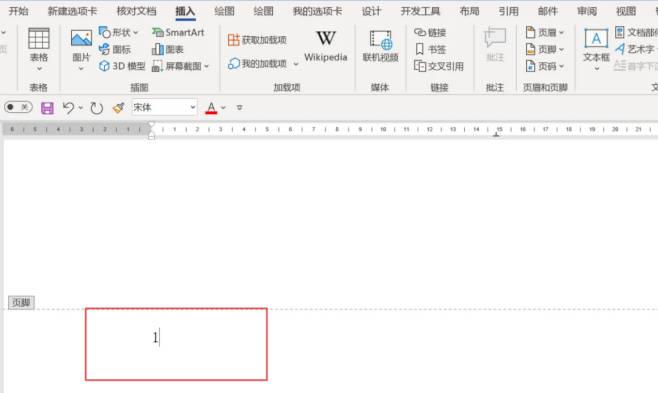The height and width of the screenshot is (393, 658).
Task: Switch to the 开发工具 tab
Action: click(420, 11)
